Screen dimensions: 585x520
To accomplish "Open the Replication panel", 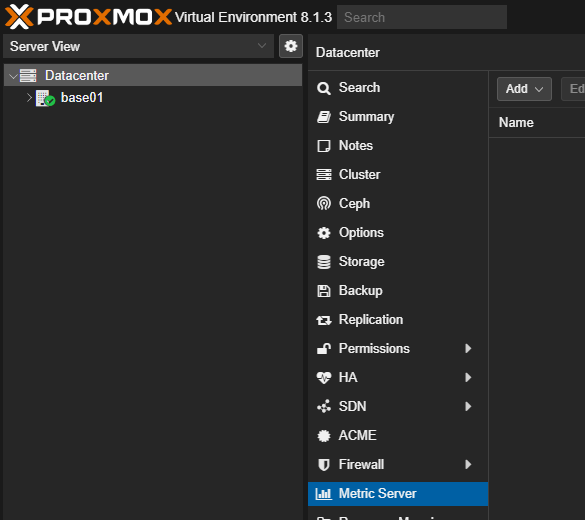I will tap(398, 320).
